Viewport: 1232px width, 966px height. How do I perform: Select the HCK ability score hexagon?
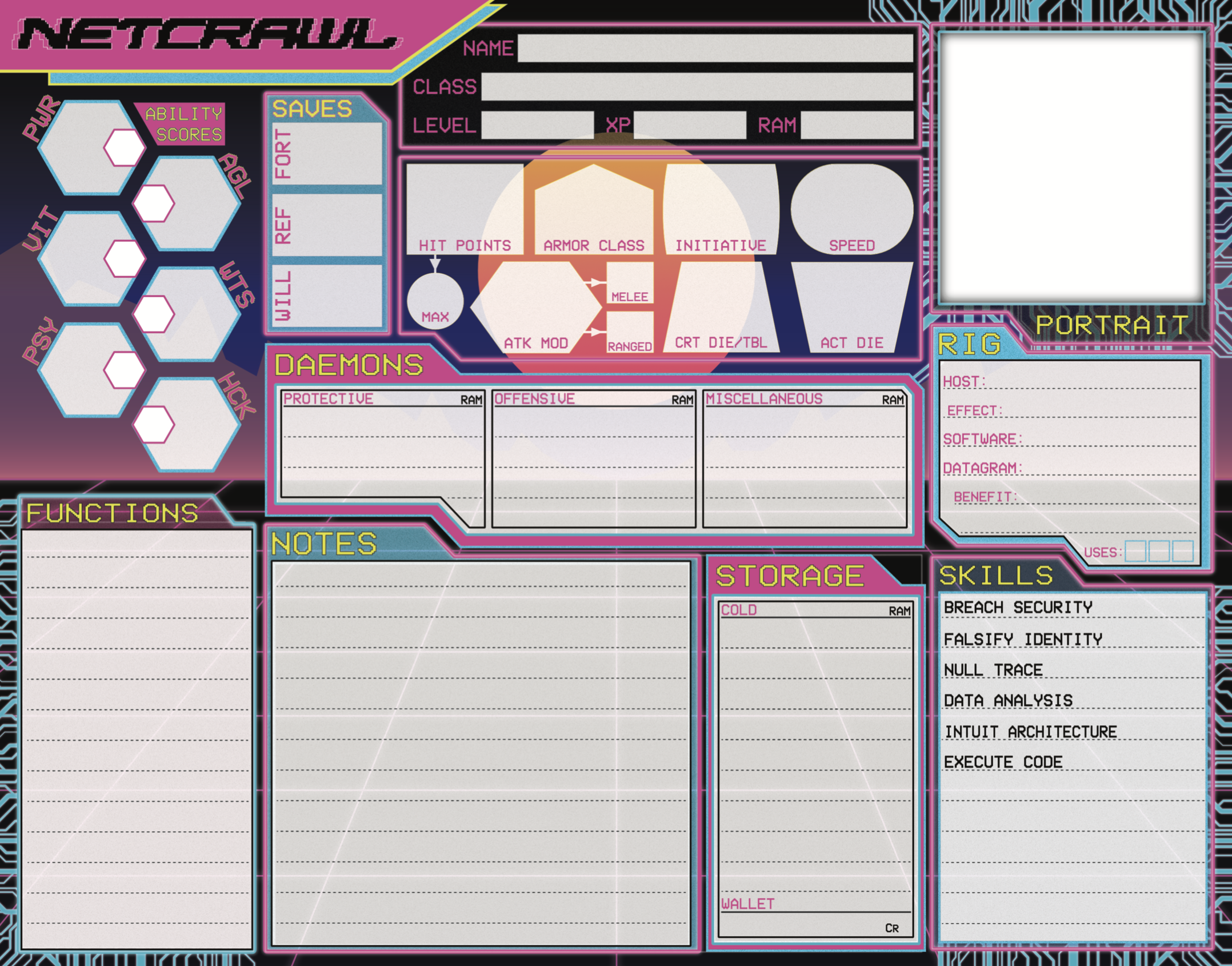[x=197, y=424]
